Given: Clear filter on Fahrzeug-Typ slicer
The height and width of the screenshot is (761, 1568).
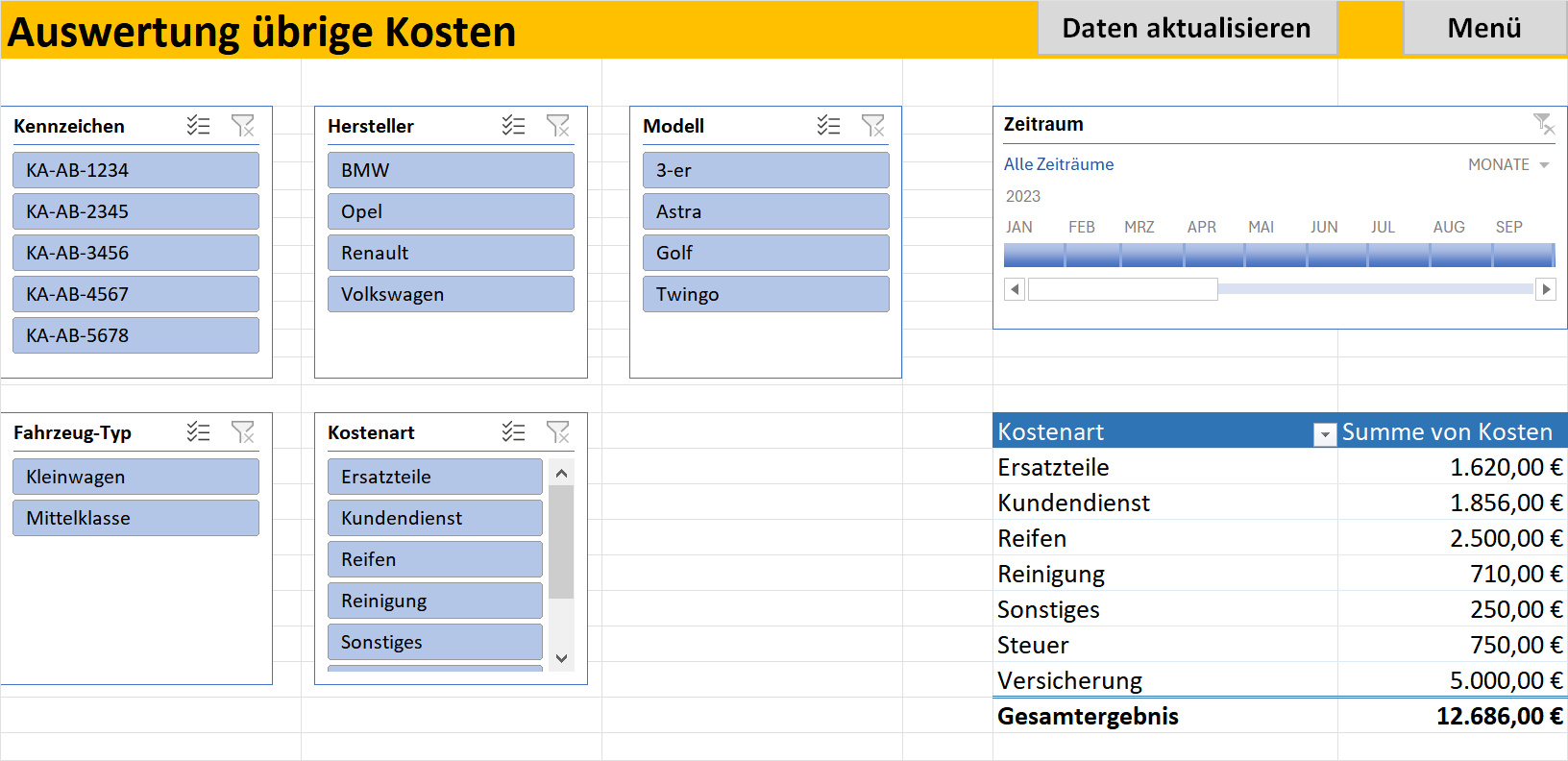Looking at the screenshot, I should [x=243, y=432].
